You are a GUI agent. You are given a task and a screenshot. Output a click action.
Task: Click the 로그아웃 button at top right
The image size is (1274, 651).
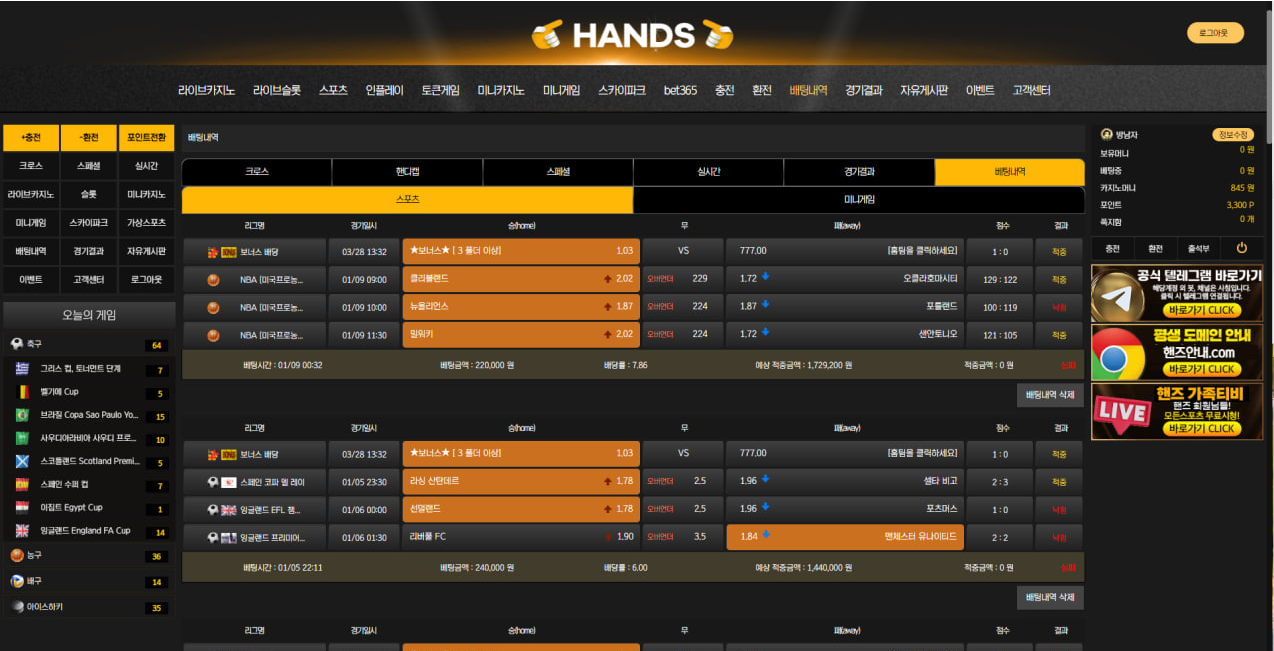(1214, 33)
